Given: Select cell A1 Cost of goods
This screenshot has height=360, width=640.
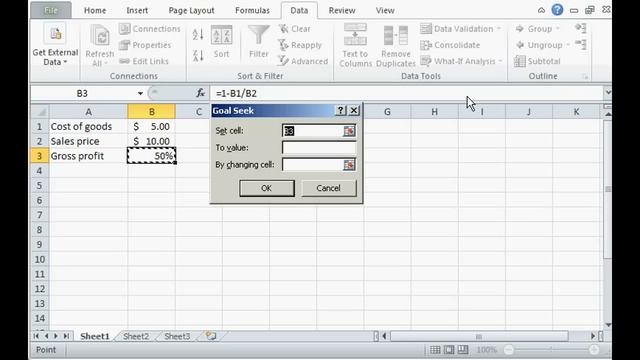Looking at the screenshot, I should coord(88,127).
